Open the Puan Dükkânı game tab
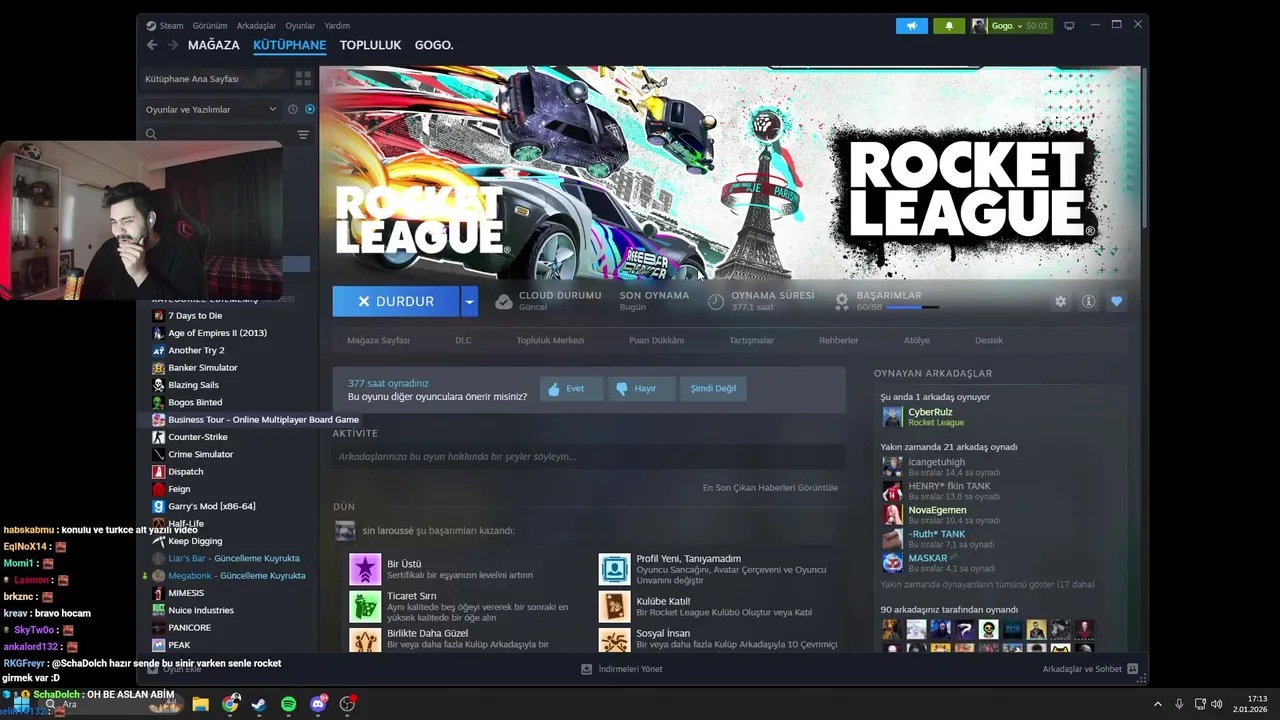This screenshot has height=720, width=1280. pyautogui.click(x=656, y=340)
